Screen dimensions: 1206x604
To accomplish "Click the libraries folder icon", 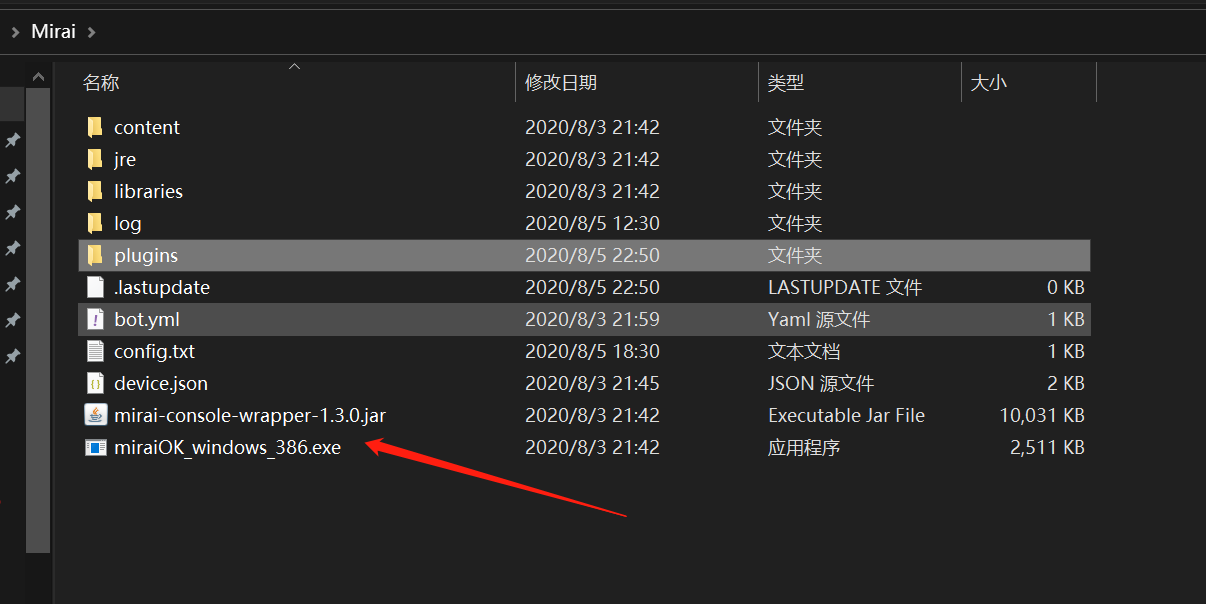I will pyautogui.click(x=95, y=191).
